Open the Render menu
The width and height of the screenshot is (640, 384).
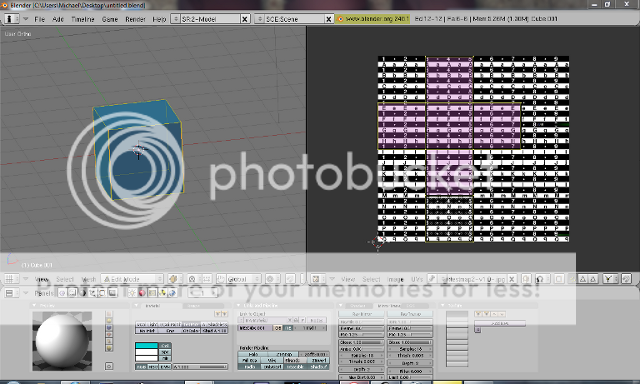[136, 19]
